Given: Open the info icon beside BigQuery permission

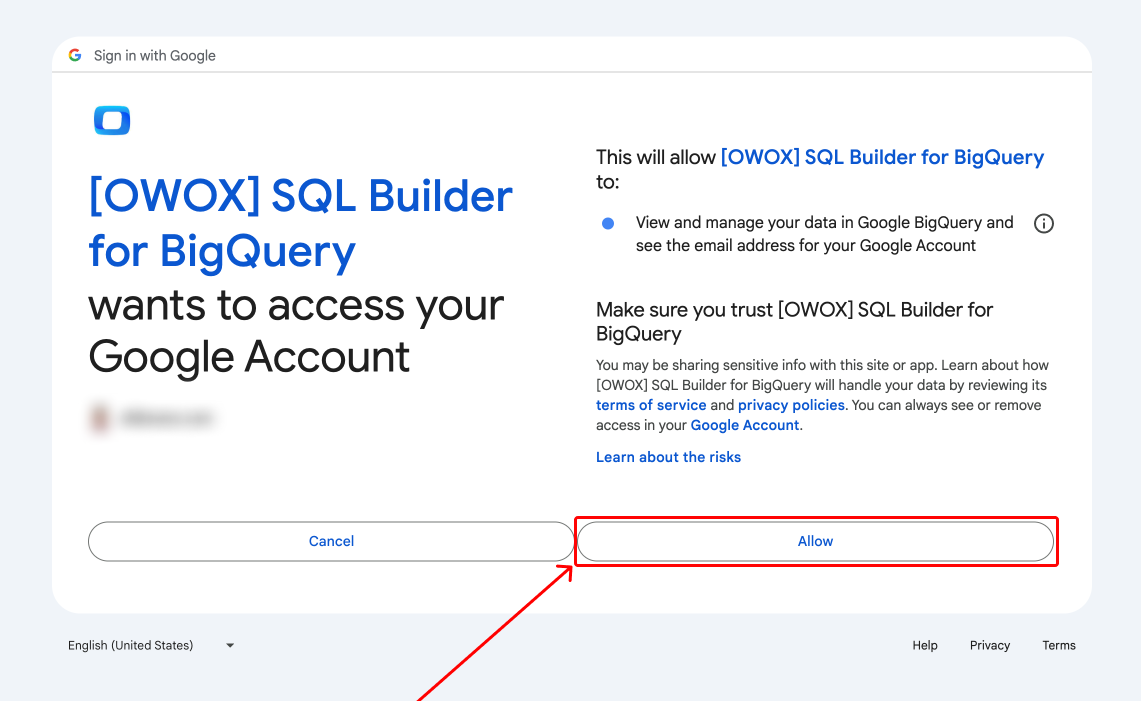Looking at the screenshot, I should click(1043, 223).
